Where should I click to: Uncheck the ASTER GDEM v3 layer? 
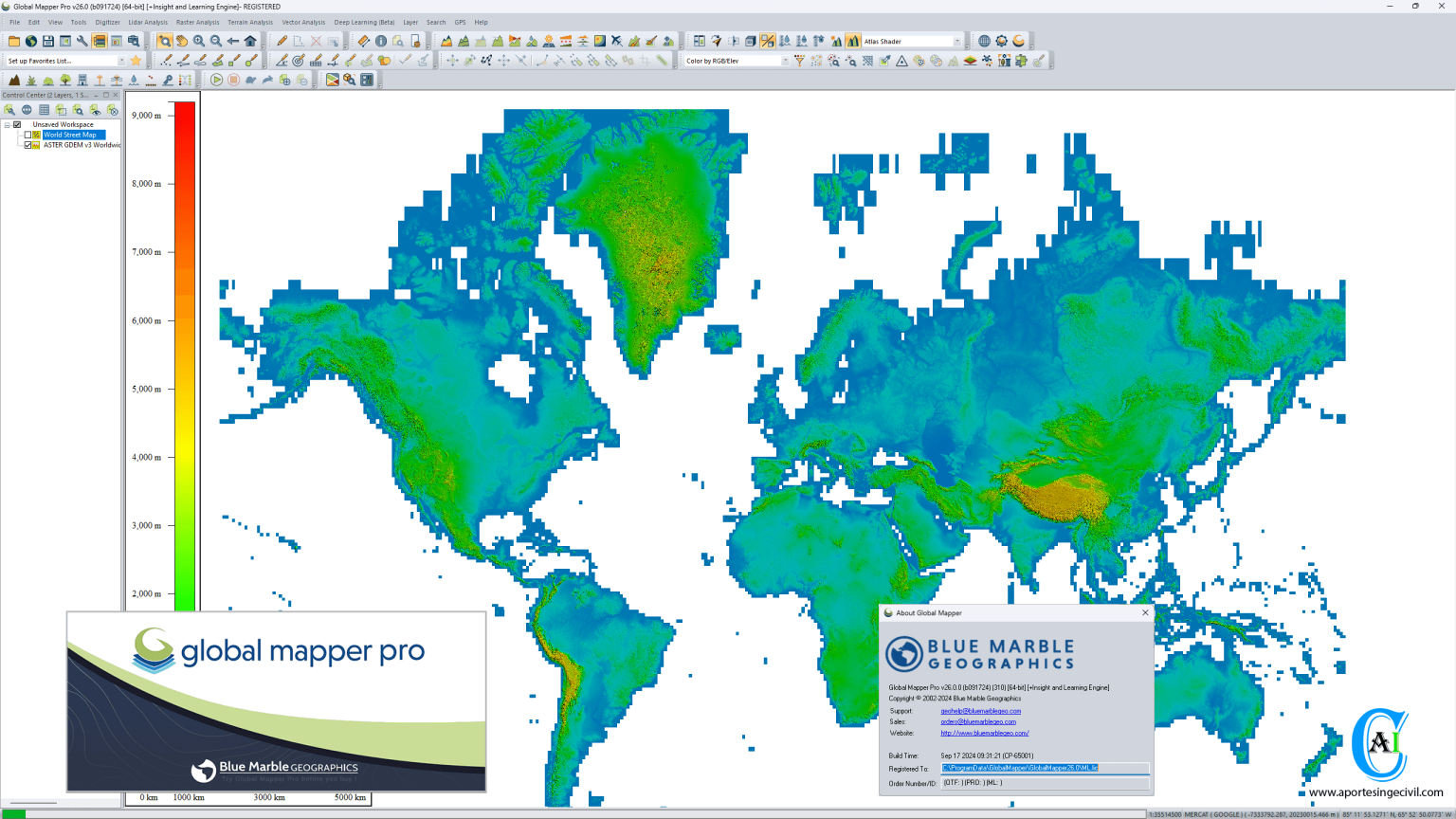28,144
